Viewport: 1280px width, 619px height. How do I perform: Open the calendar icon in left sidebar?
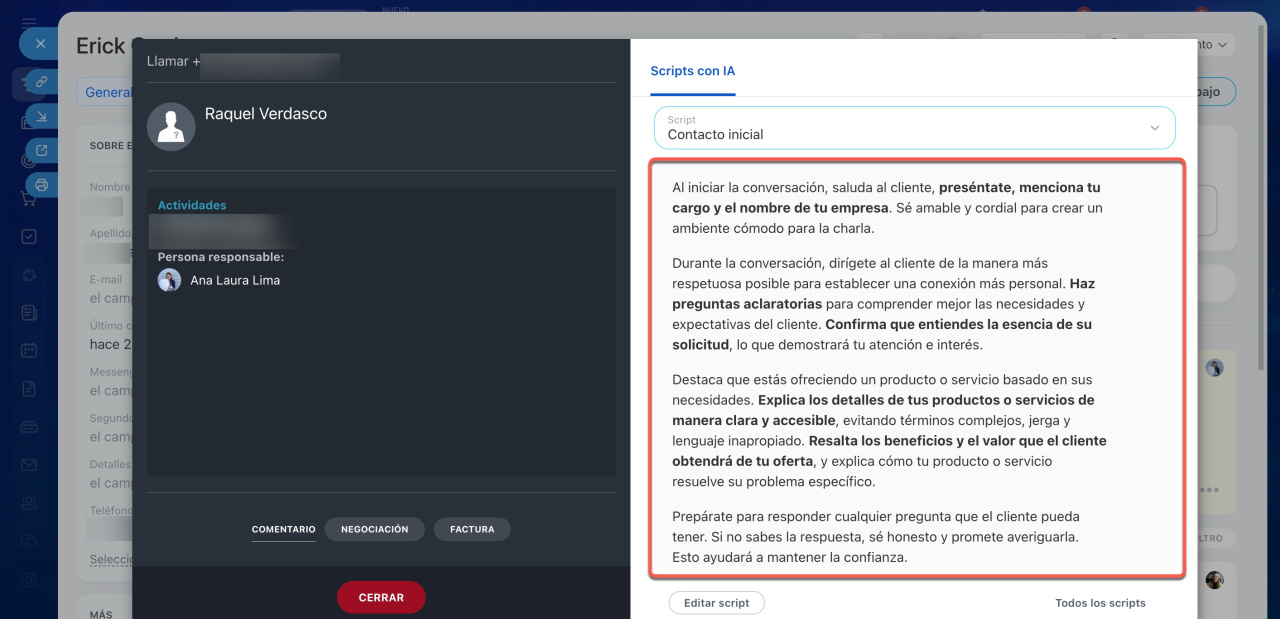pyautogui.click(x=29, y=351)
